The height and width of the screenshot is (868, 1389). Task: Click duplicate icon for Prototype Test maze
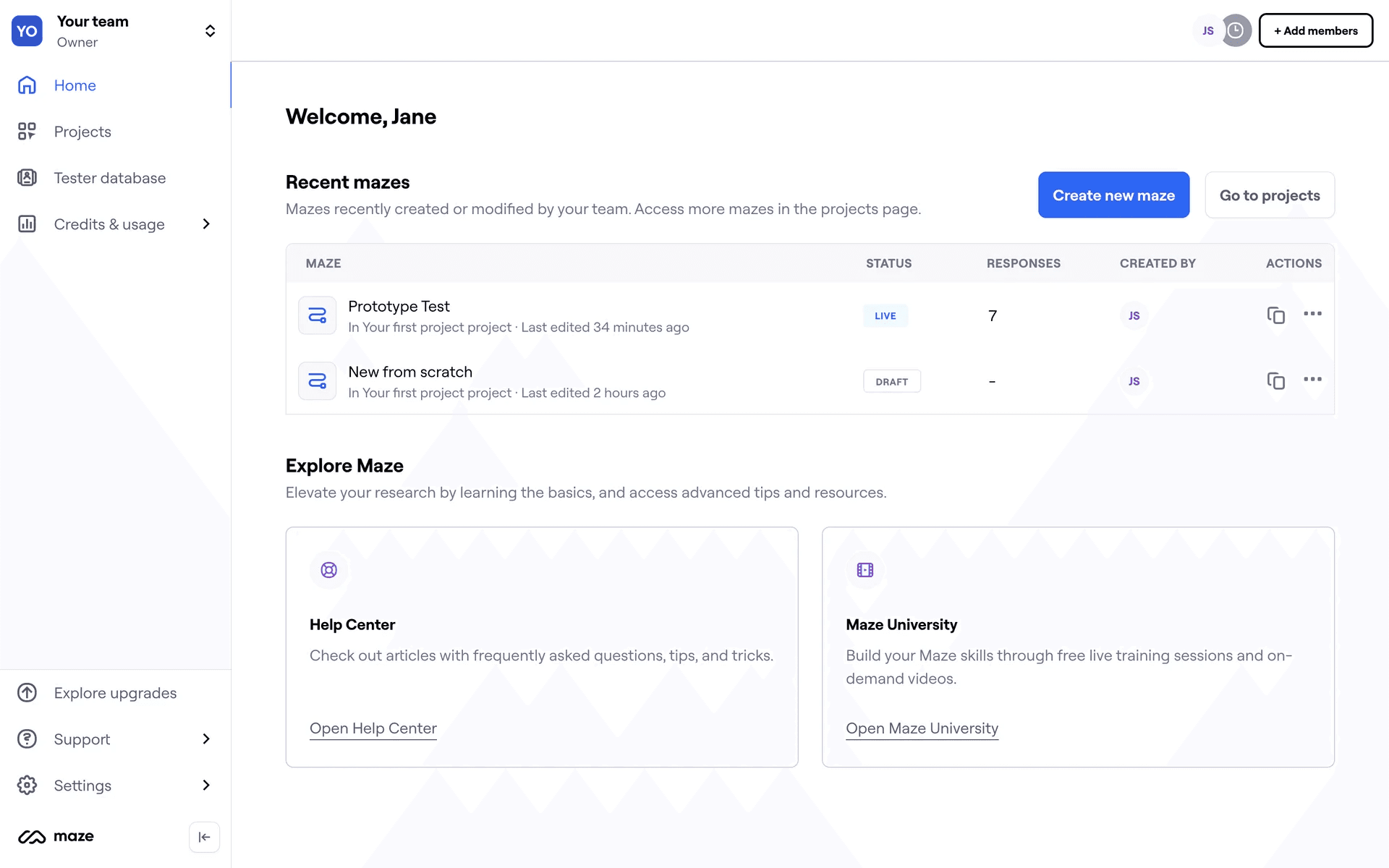point(1275,315)
